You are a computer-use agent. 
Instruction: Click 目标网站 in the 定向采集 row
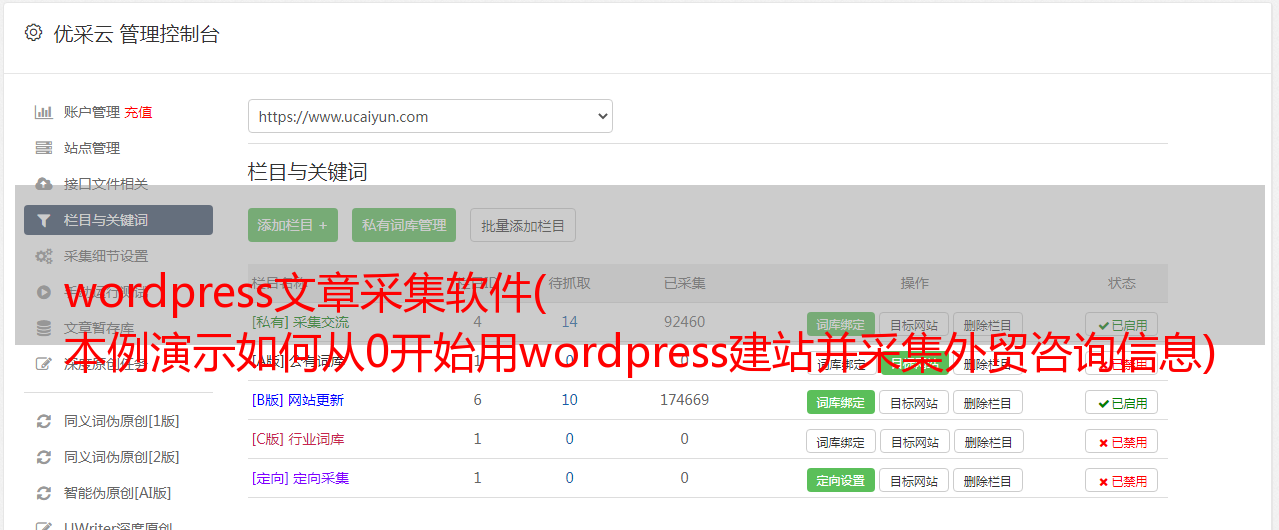pyautogui.click(x=914, y=480)
